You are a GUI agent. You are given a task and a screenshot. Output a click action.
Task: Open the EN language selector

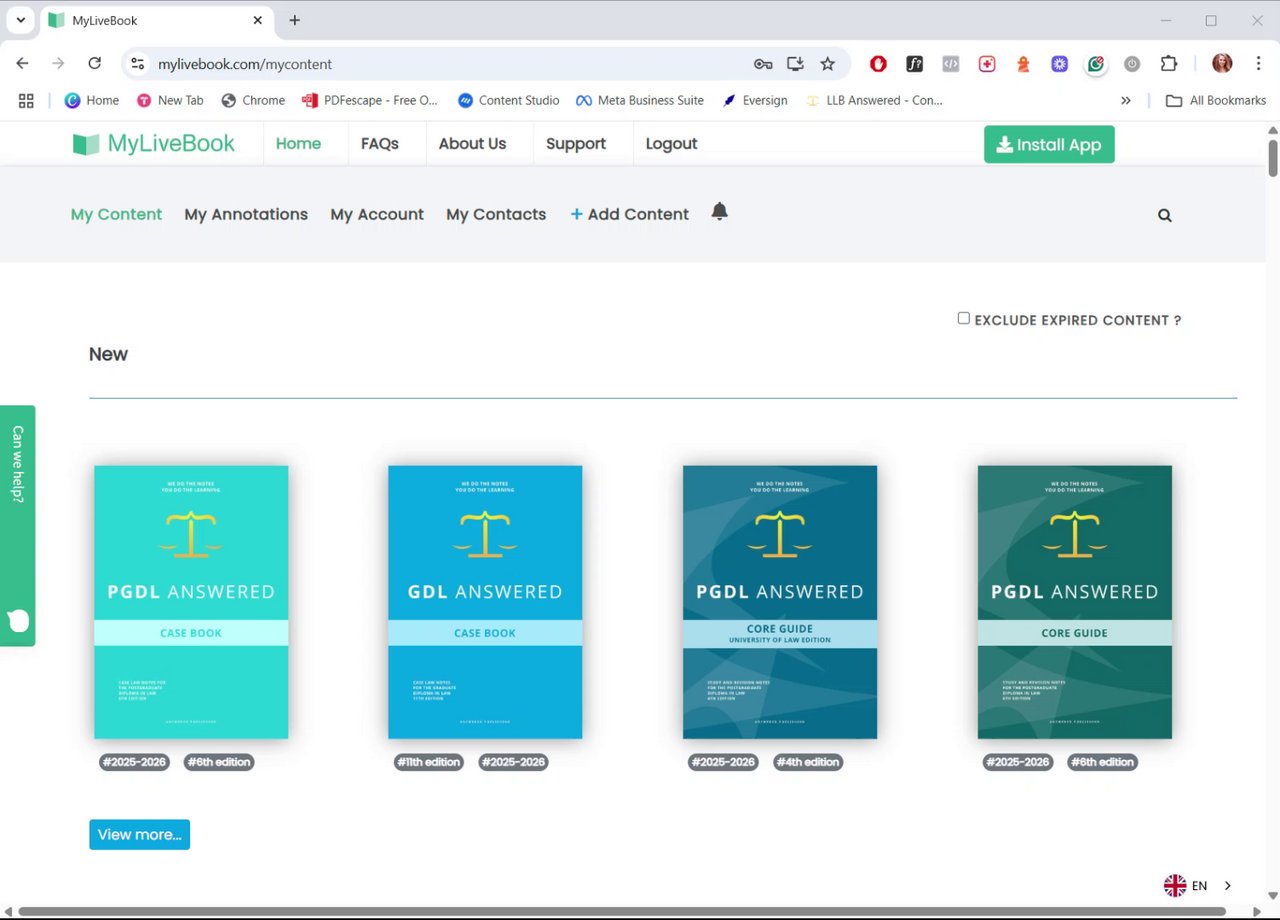(1198, 885)
